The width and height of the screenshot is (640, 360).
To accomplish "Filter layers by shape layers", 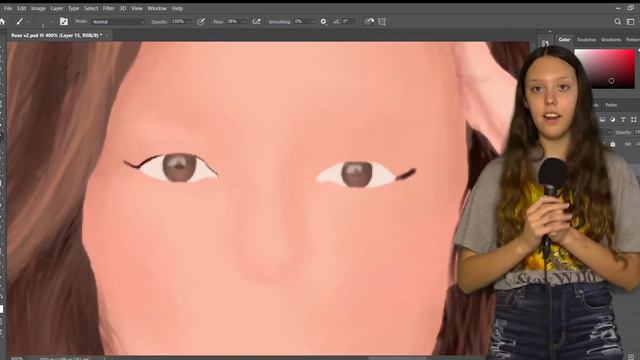I will [x=633, y=120].
